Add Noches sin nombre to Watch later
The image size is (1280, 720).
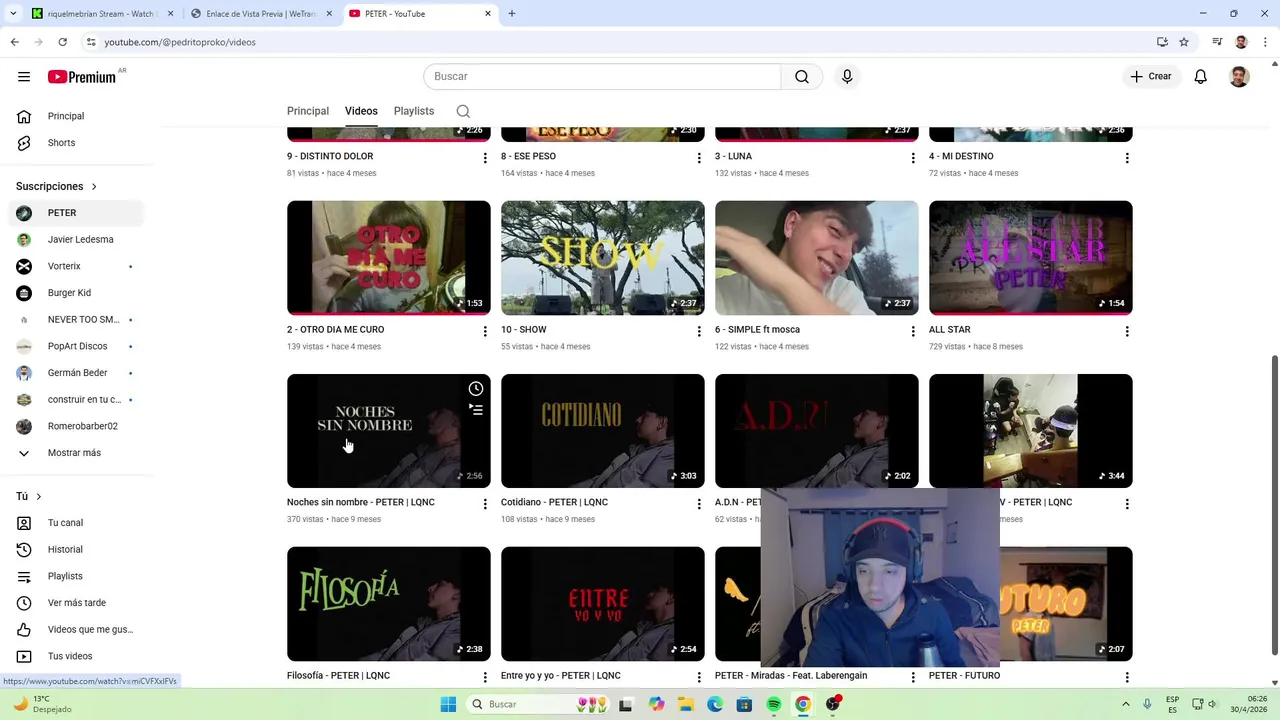476,389
